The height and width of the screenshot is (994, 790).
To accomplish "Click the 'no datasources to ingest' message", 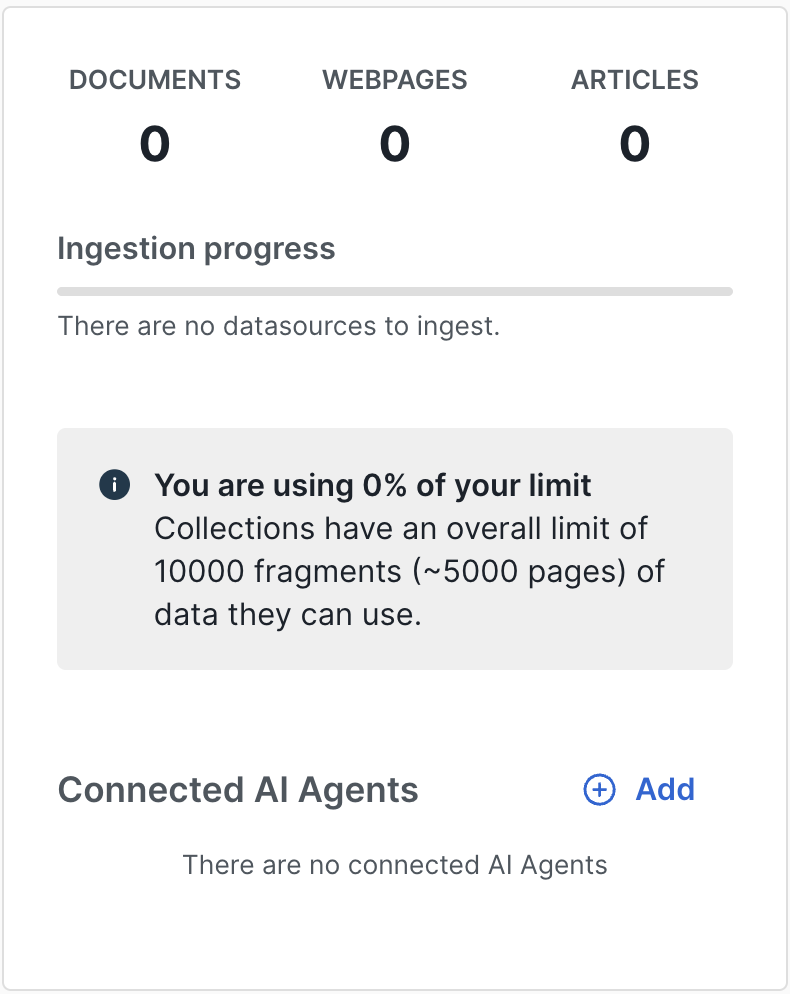I will [278, 326].
